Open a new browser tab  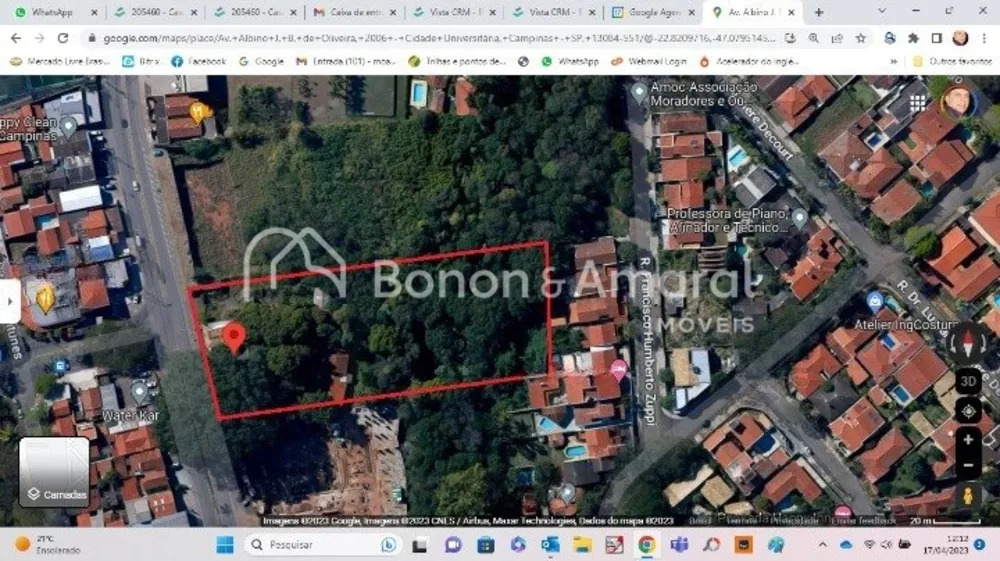pyautogui.click(x=819, y=12)
